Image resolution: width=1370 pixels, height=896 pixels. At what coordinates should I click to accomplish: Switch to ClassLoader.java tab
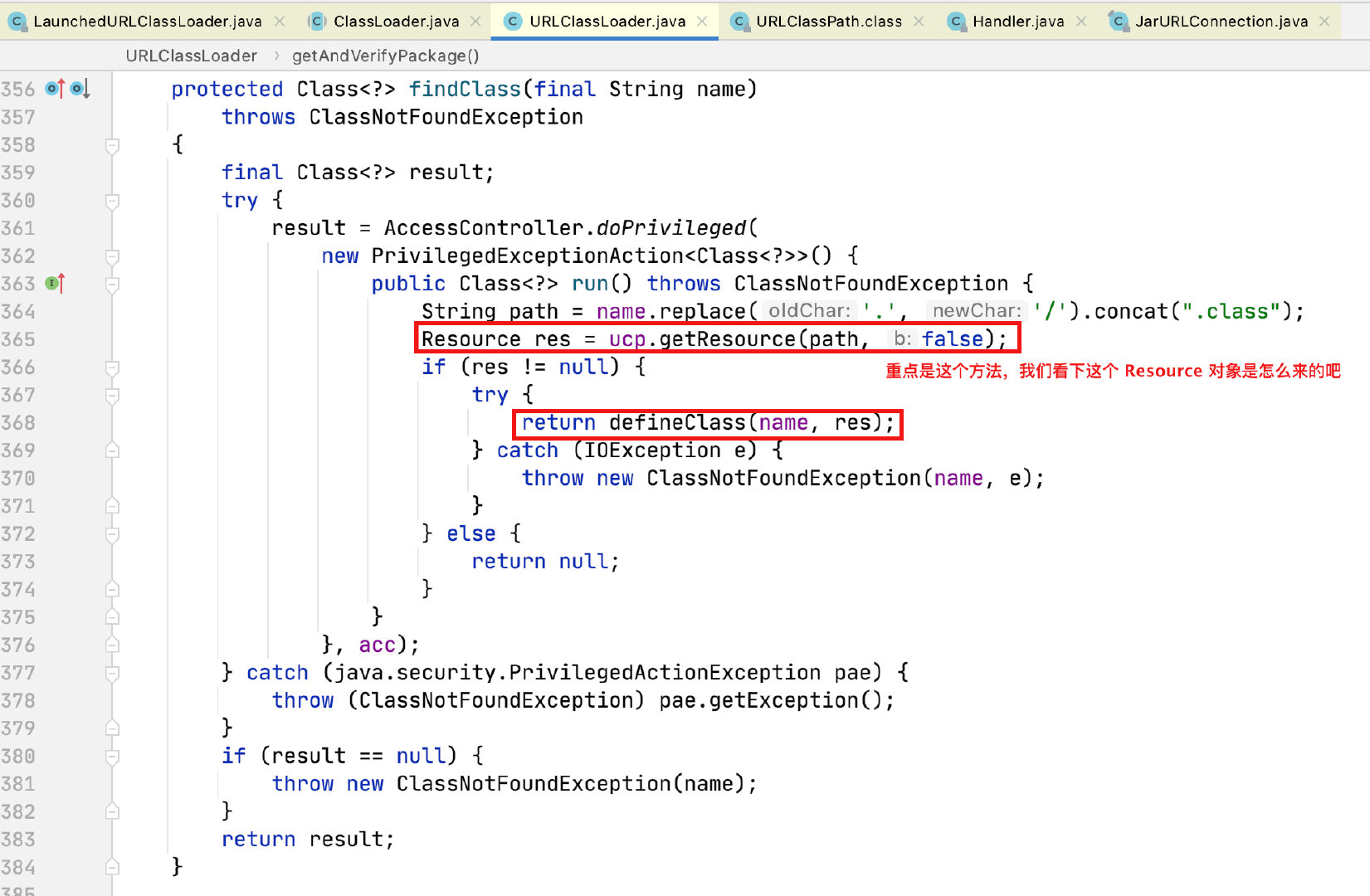point(396,22)
